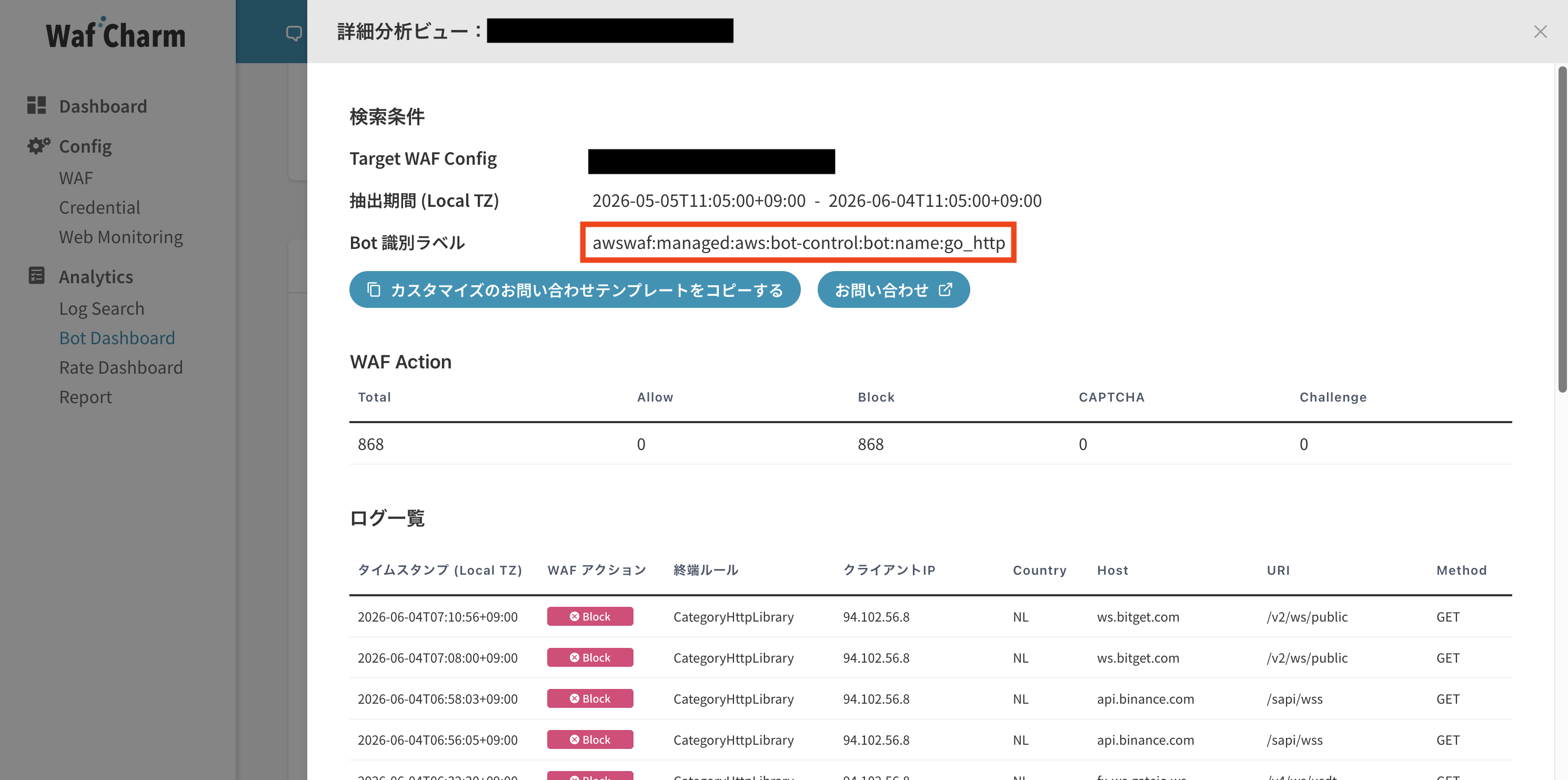Click the Block badge in 06:56:05 row
This screenshot has width=1568, height=780.
tap(590, 740)
